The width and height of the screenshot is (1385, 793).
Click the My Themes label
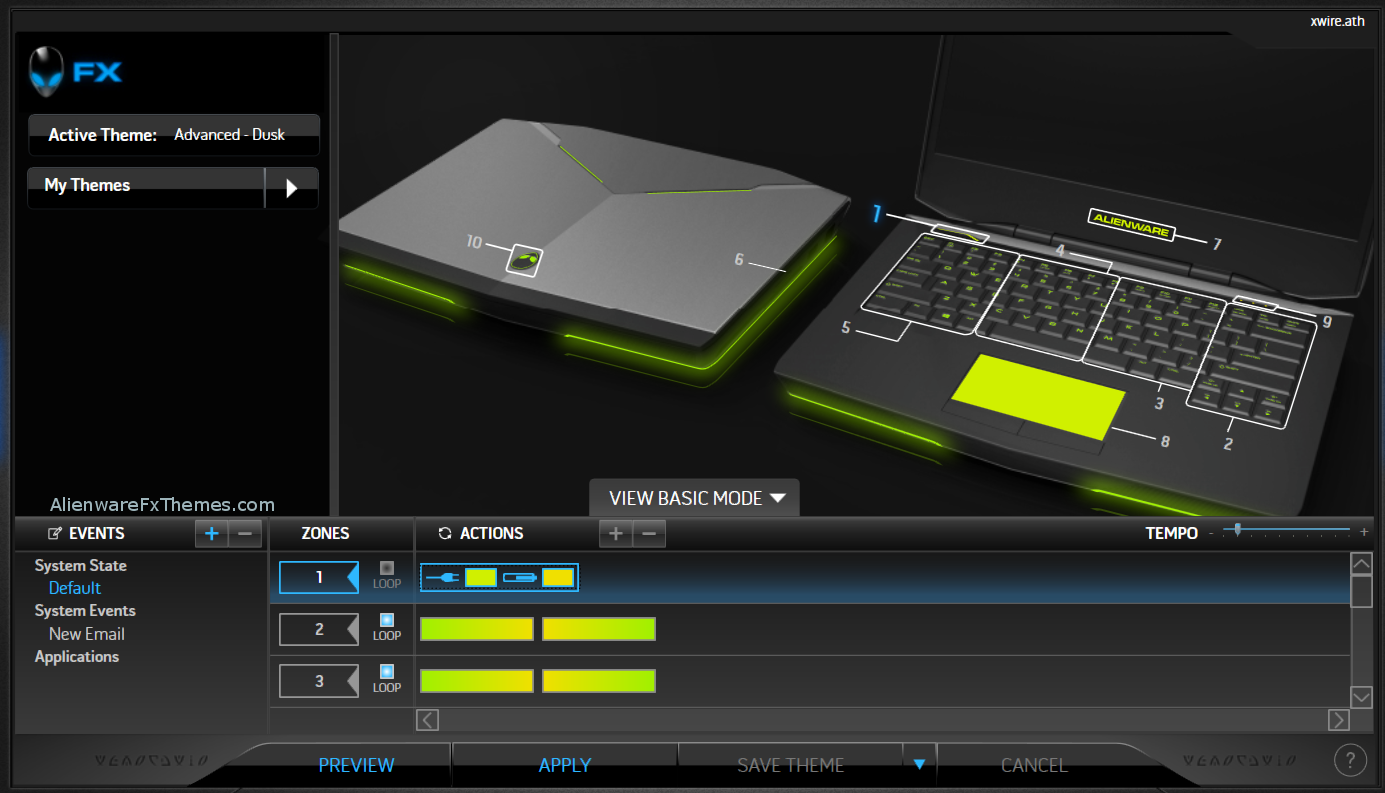coord(87,185)
